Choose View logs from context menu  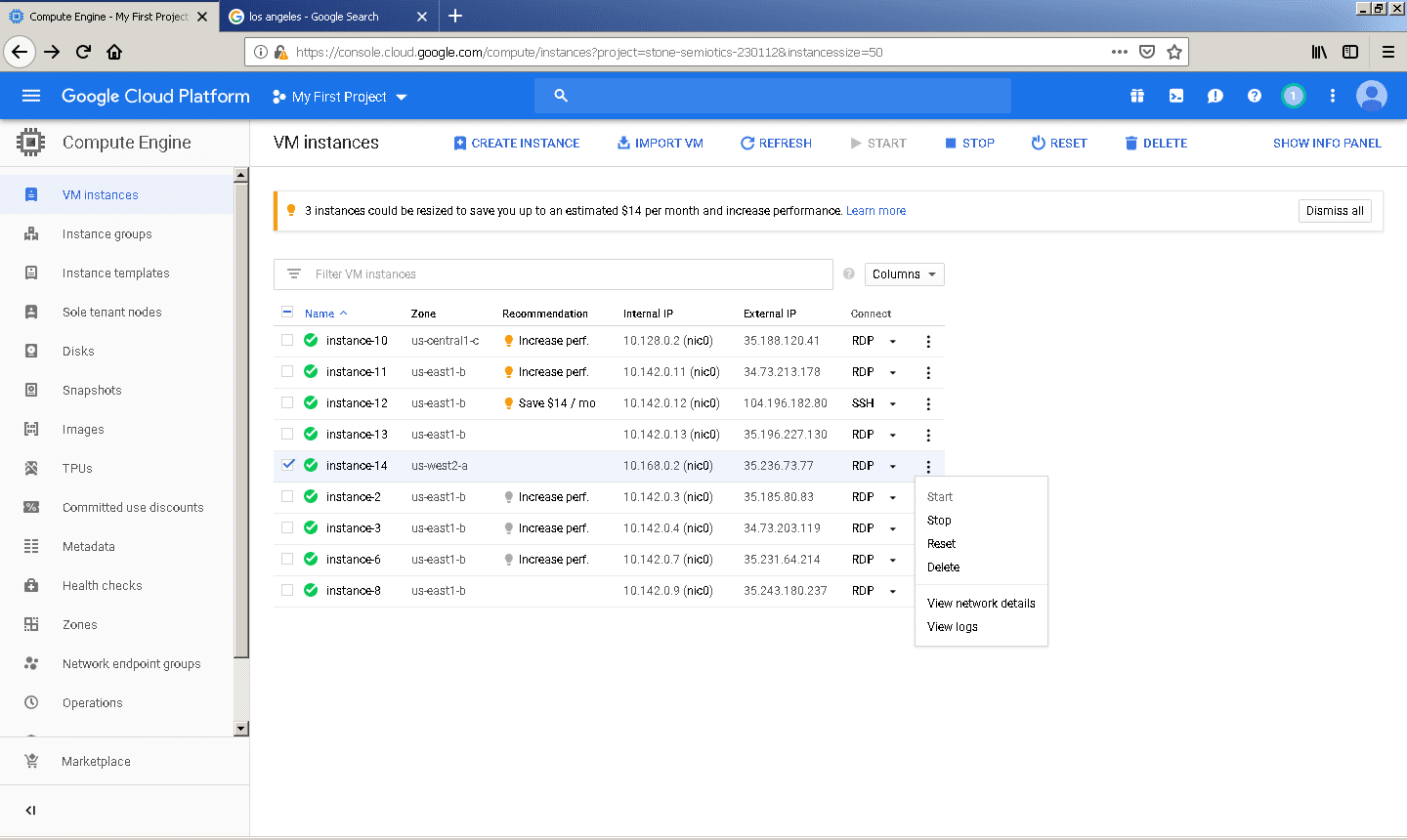(953, 627)
